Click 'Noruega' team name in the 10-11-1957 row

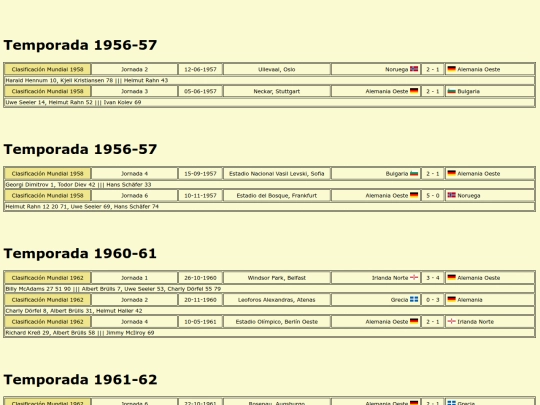[468, 195]
